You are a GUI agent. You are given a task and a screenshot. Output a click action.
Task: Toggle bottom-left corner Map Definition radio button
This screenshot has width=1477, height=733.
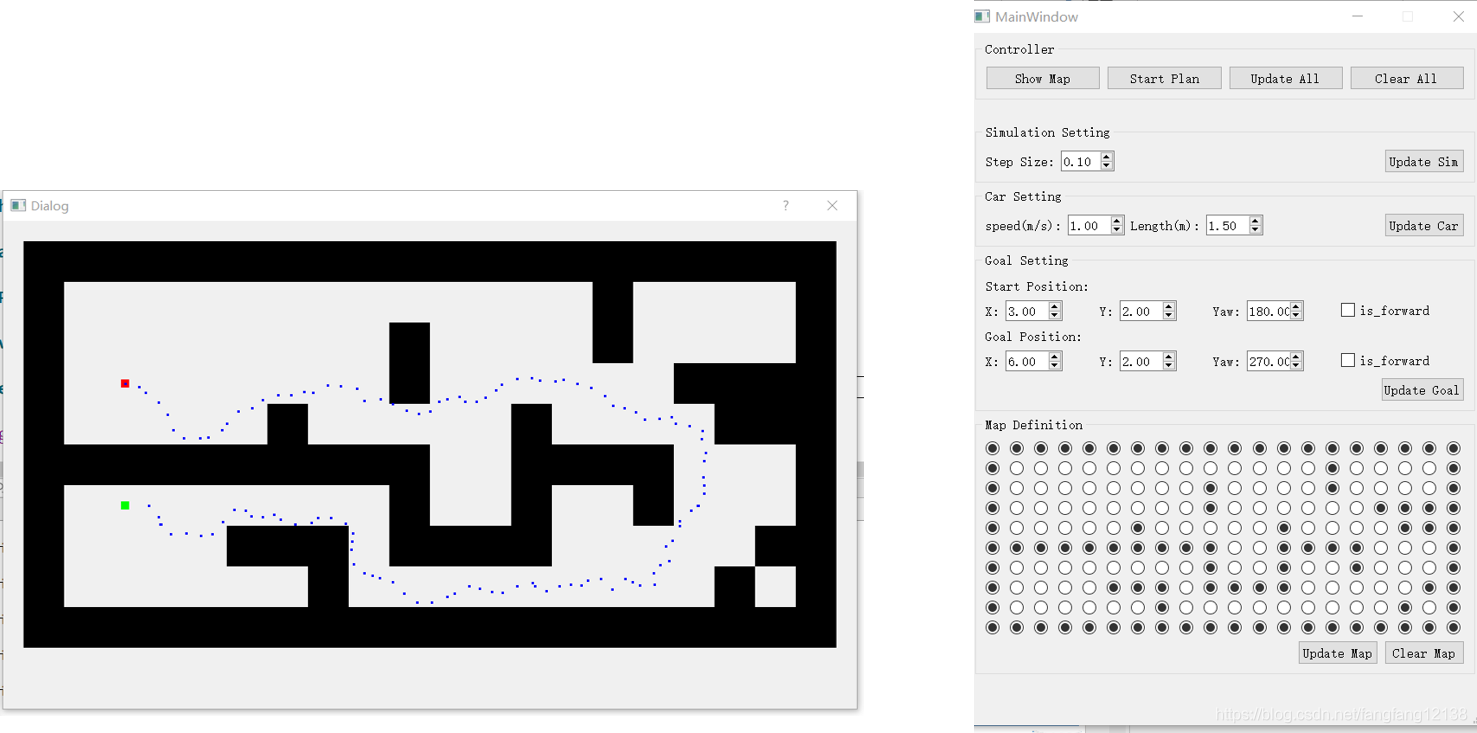(x=992, y=627)
